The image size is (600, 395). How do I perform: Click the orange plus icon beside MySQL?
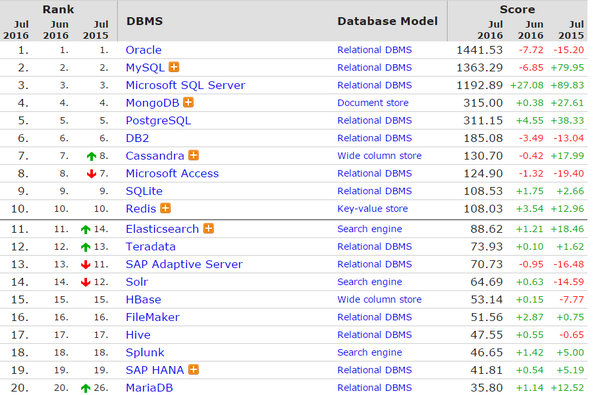tap(174, 67)
